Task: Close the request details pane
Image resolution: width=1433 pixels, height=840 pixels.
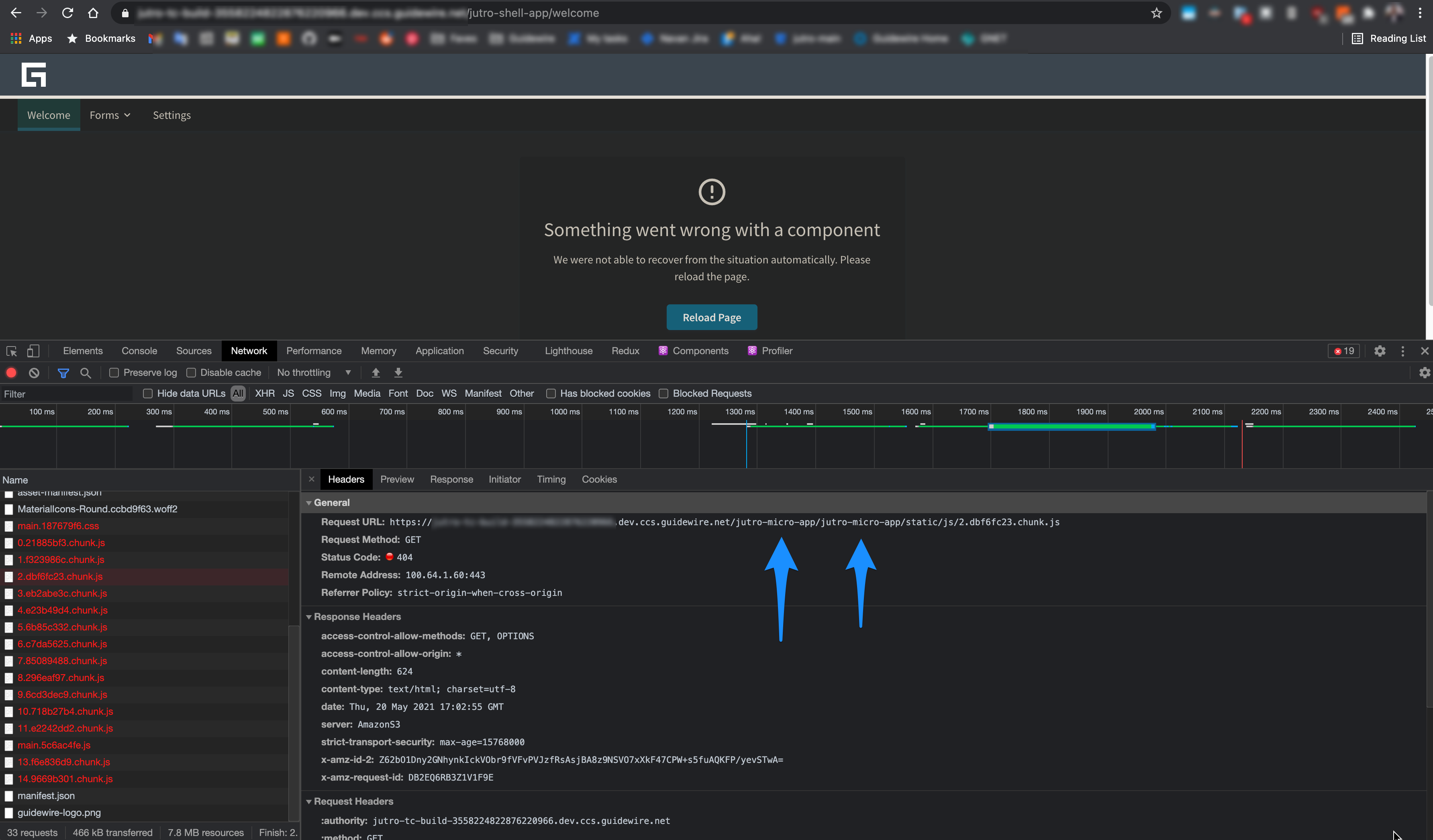Action: 312,479
